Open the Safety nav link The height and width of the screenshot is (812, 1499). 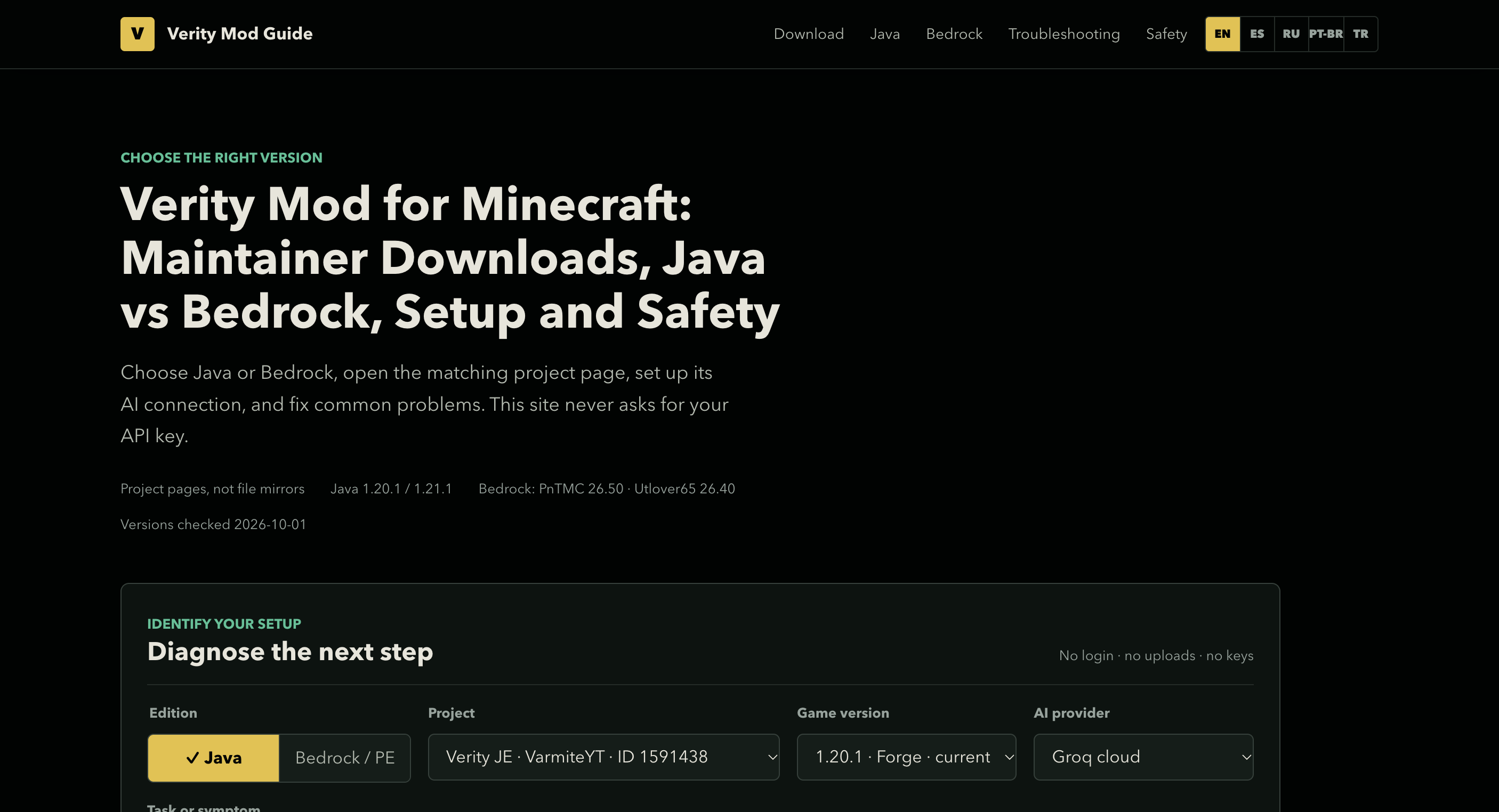click(x=1166, y=34)
